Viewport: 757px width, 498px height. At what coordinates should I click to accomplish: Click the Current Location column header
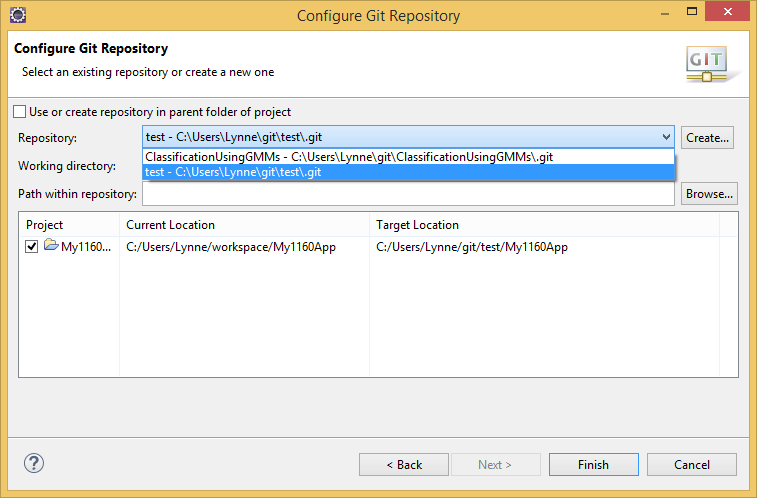coord(244,225)
